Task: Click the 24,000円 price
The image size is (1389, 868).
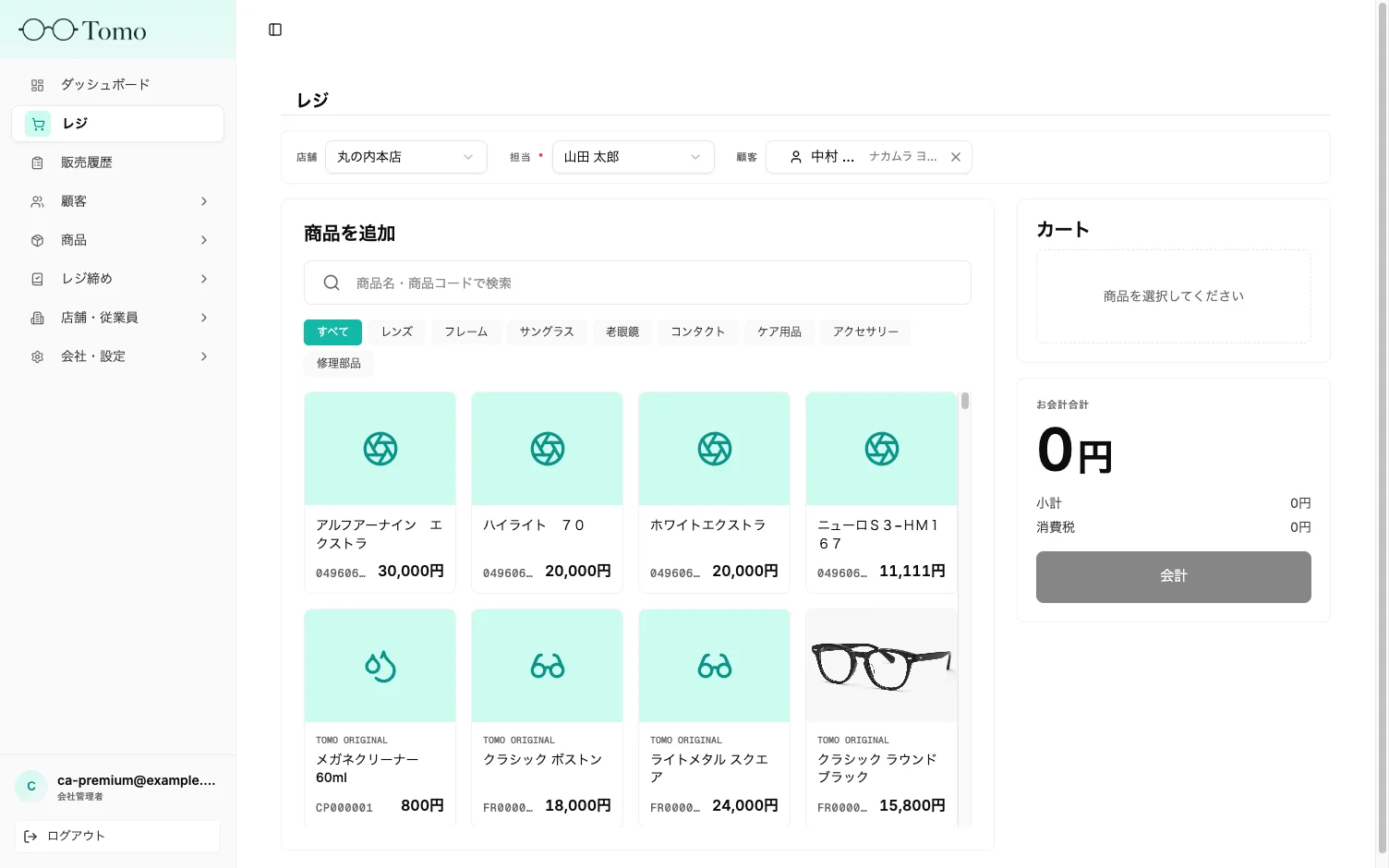Action: 745,806
